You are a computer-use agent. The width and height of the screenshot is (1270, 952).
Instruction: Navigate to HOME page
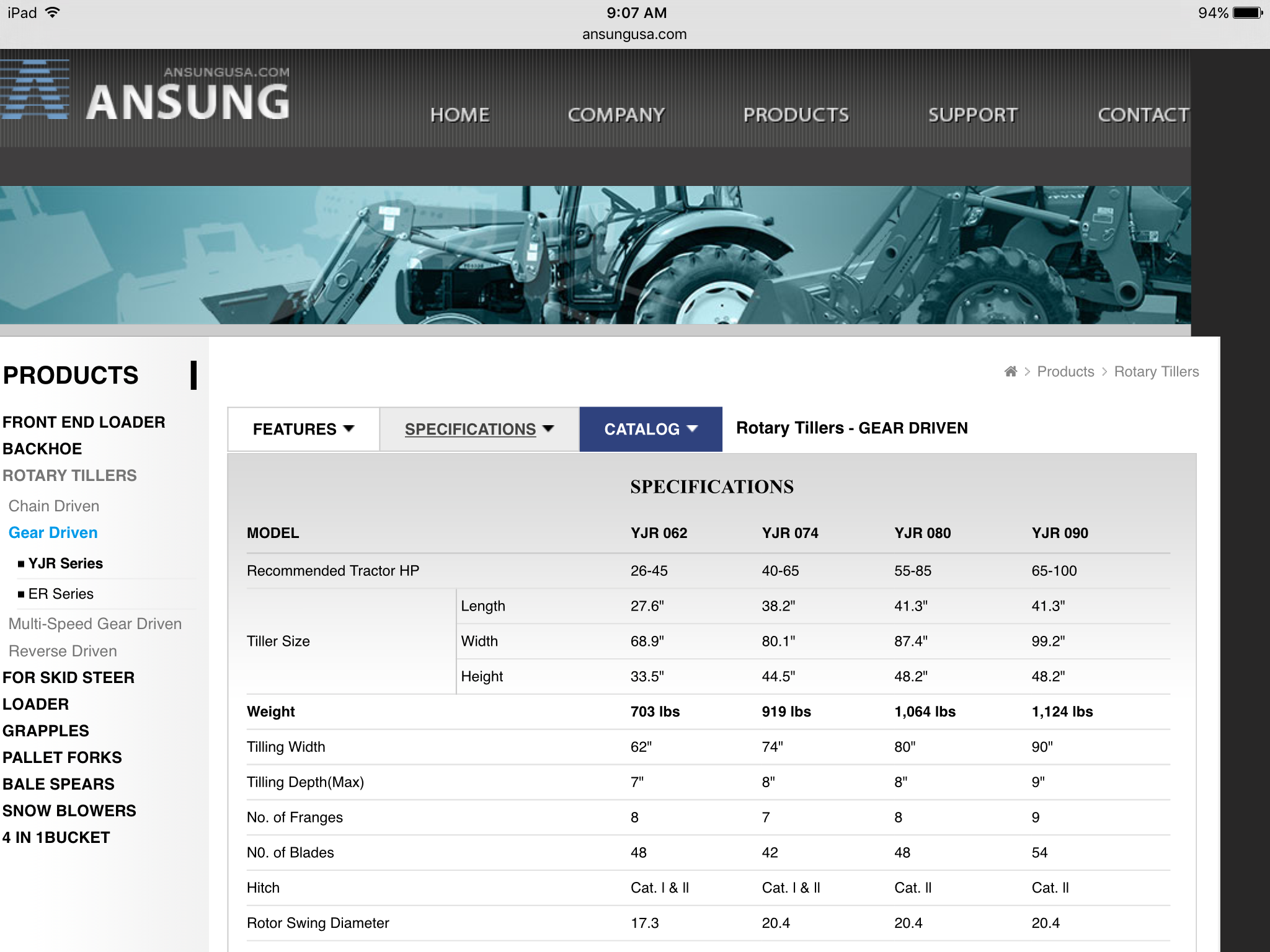[x=460, y=115]
